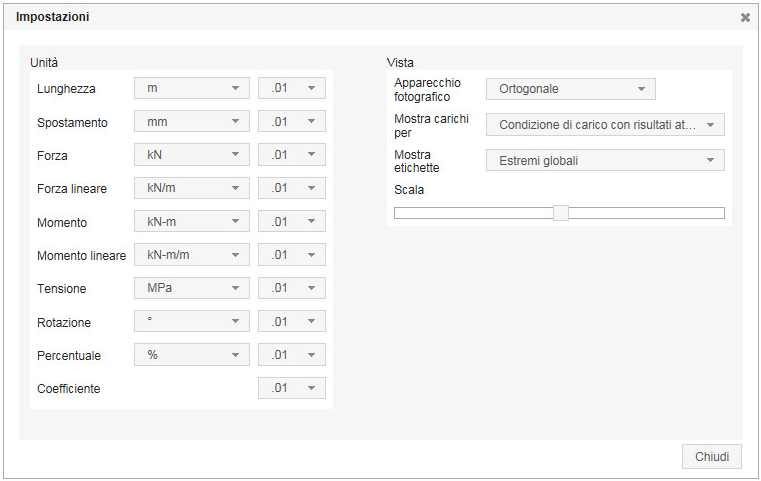761x481 pixels.
Task: Open the Percentuale unit dropdown
Action: [x=192, y=355]
